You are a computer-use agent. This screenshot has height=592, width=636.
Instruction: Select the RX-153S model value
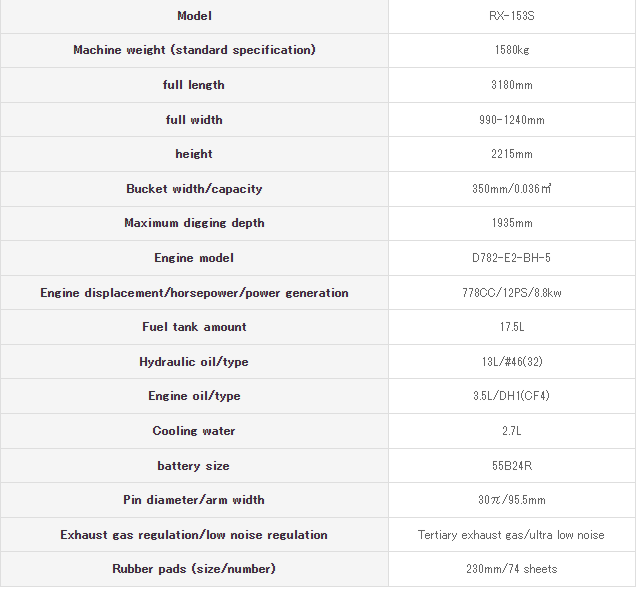pos(511,16)
